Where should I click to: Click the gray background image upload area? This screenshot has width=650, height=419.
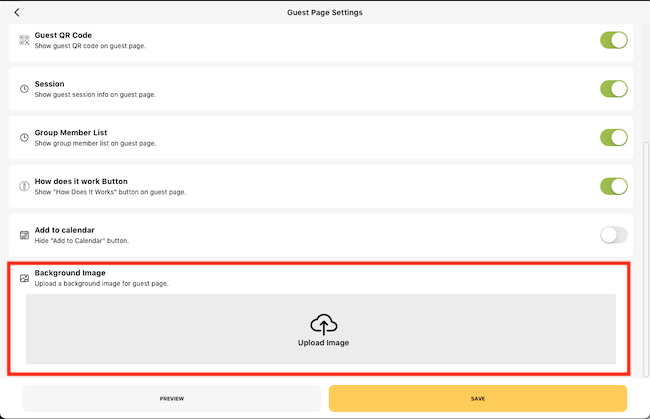[x=320, y=329]
